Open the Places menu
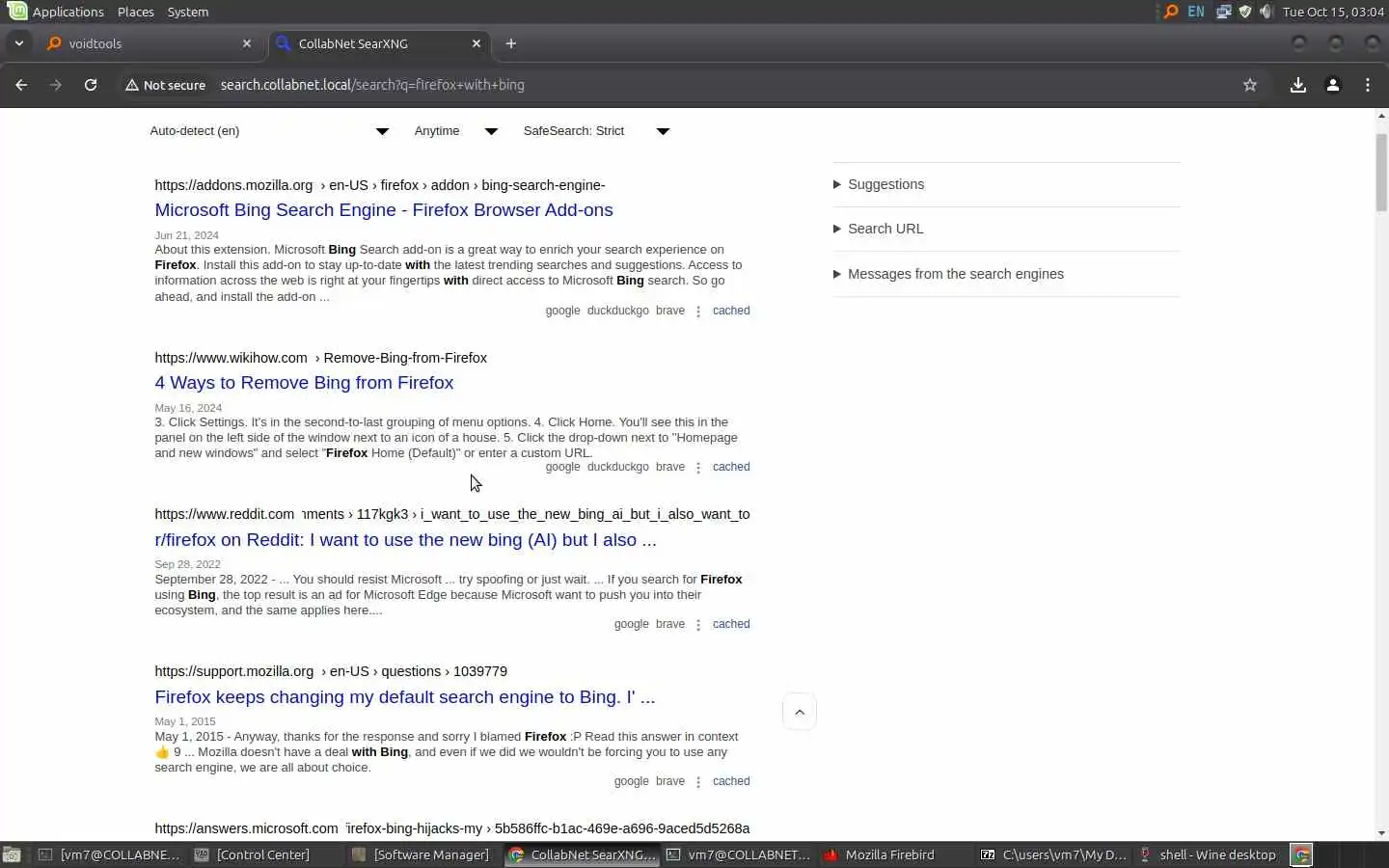1389x868 pixels. 135,12
